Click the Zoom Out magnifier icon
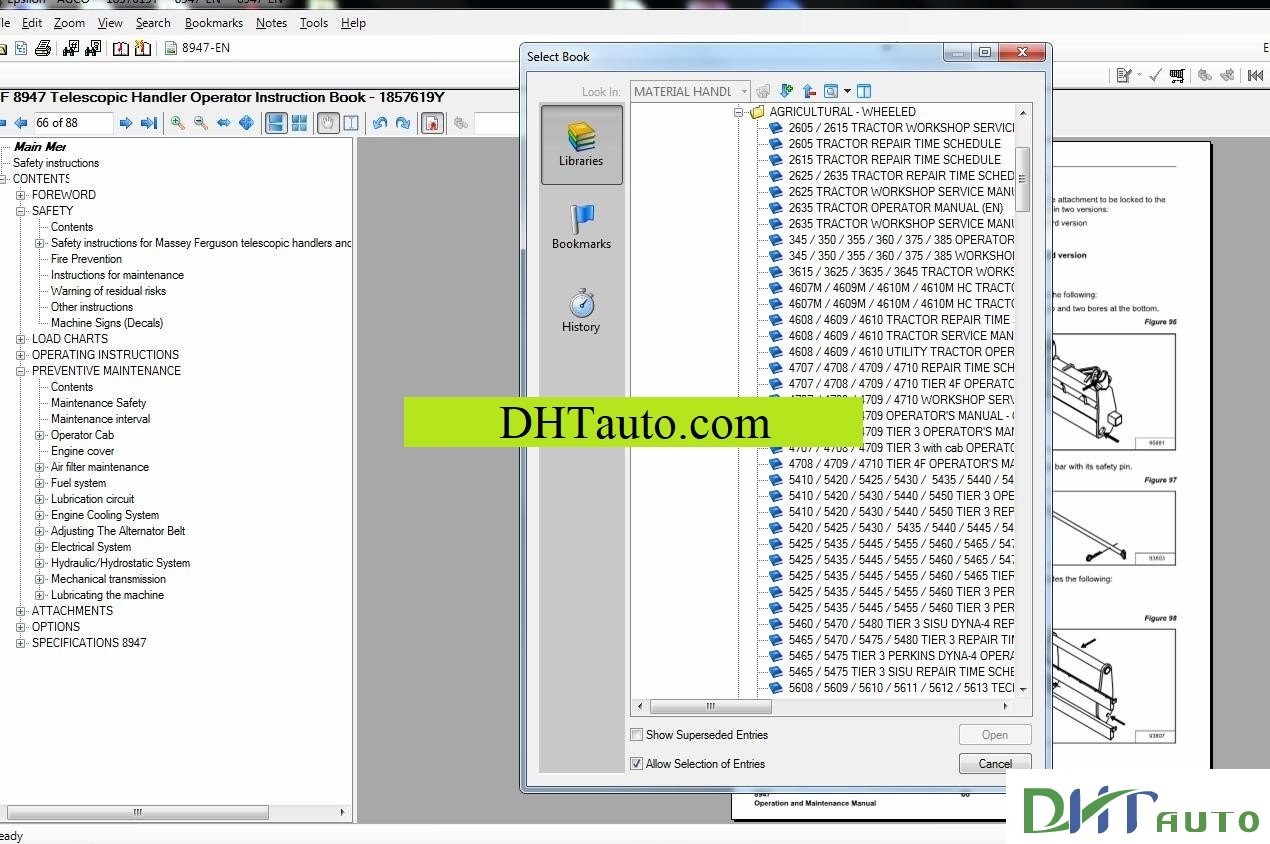The width and height of the screenshot is (1270, 844). click(x=199, y=123)
